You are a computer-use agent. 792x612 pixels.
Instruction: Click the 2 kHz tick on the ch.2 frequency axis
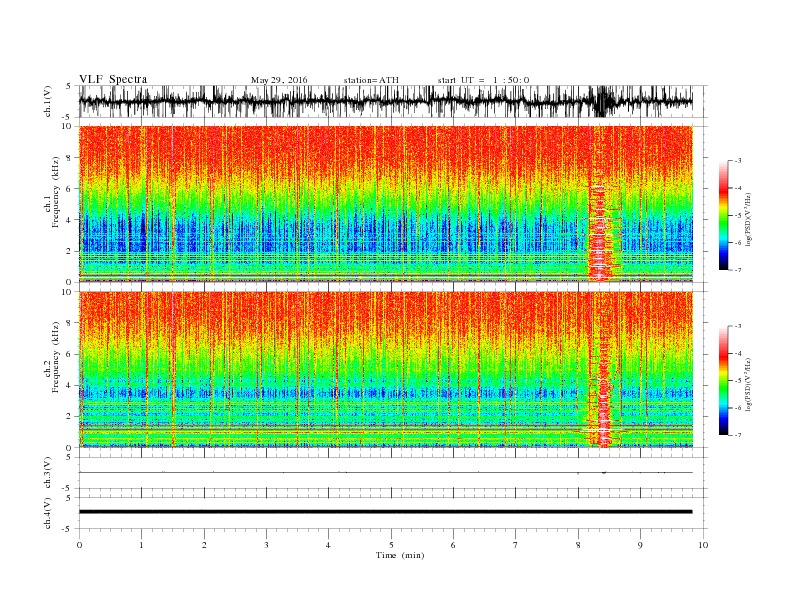69,417
